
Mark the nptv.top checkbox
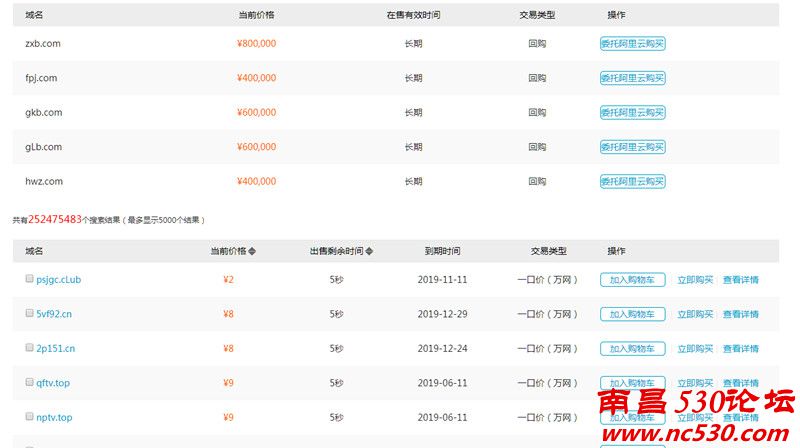click(29, 416)
